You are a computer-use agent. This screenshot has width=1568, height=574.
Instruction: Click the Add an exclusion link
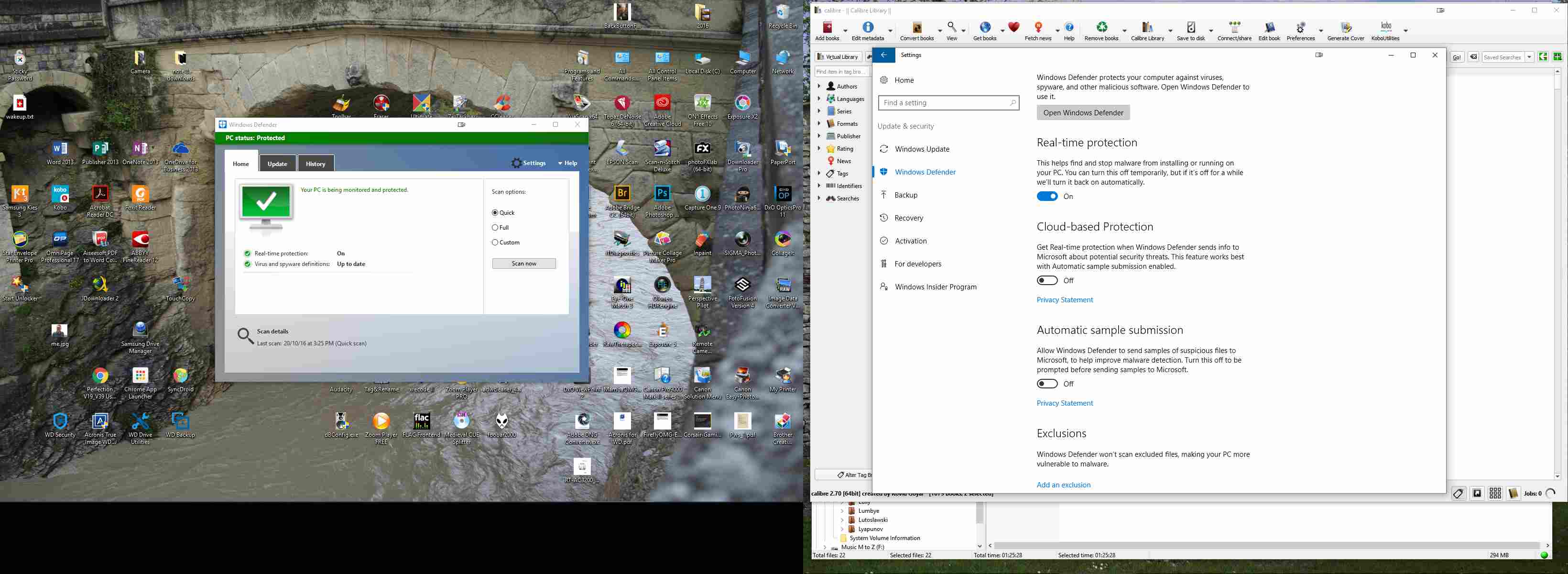click(1063, 485)
